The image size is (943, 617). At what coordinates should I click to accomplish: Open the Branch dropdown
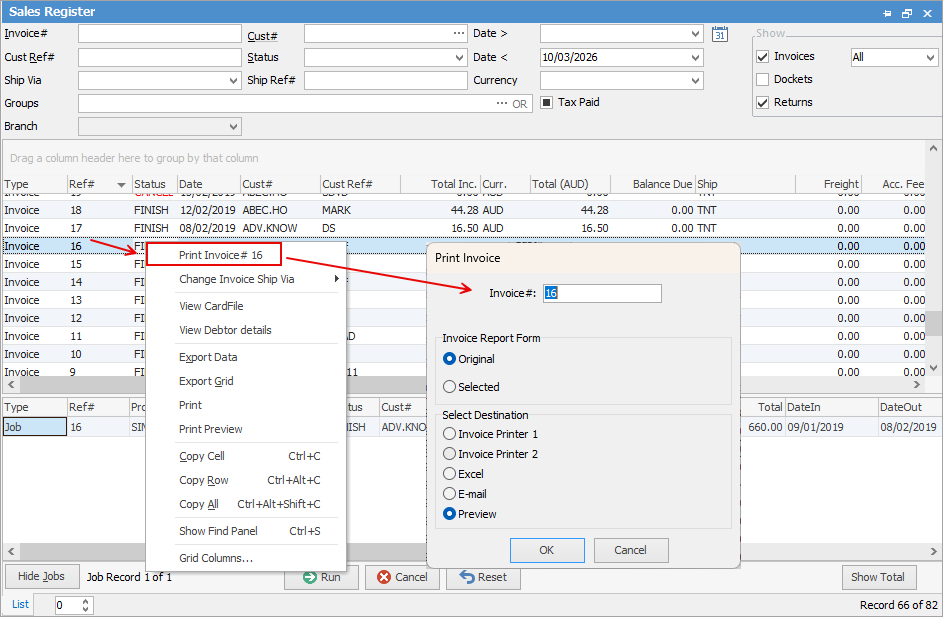[x=233, y=127]
